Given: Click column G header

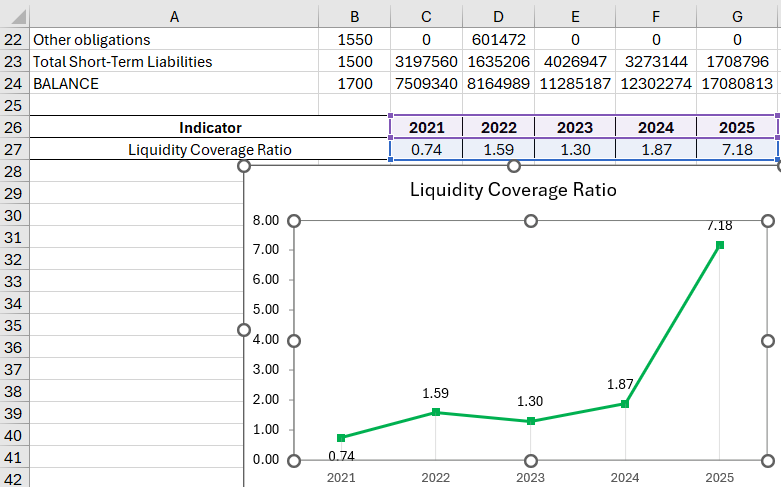Looking at the screenshot, I should pos(737,15).
